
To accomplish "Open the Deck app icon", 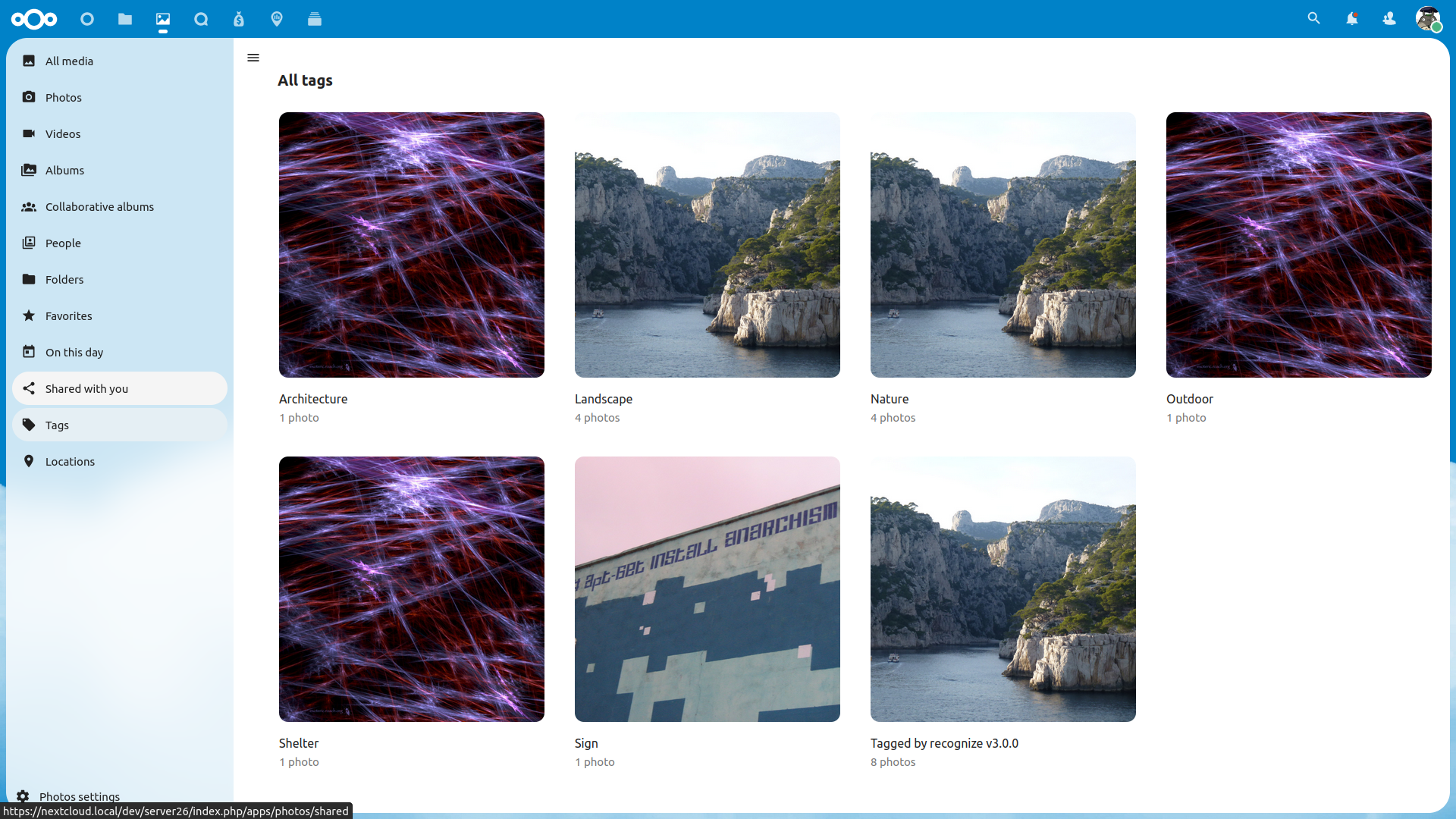I will (315, 19).
